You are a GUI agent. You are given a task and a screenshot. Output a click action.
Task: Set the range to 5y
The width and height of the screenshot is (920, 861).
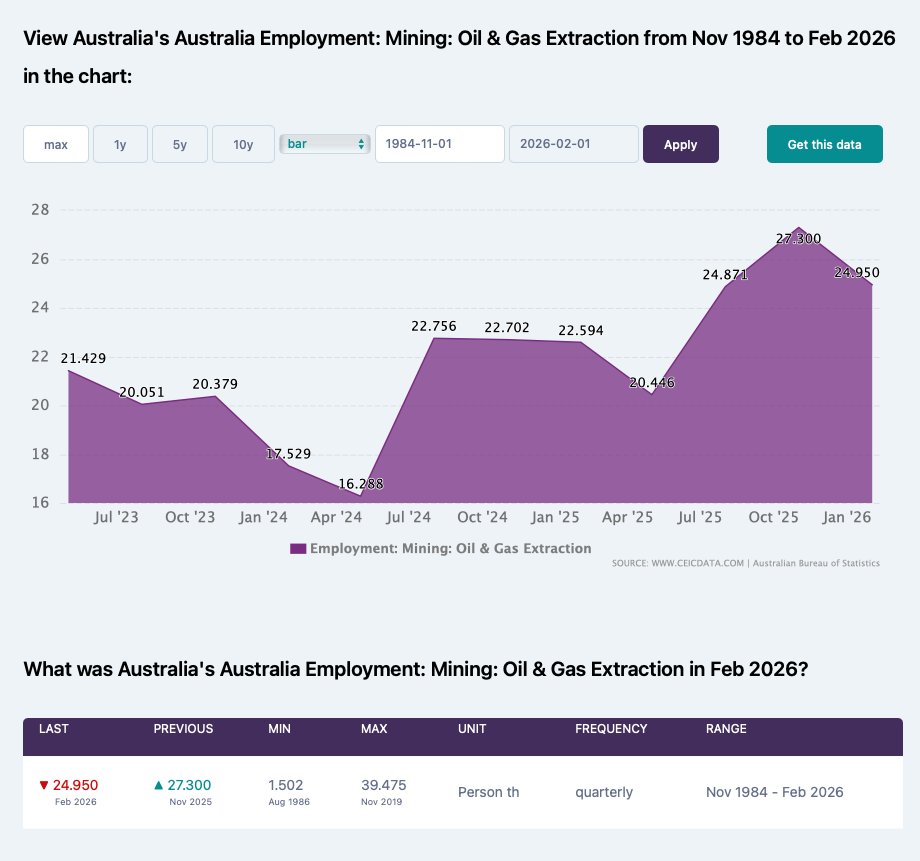click(x=180, y=144)
